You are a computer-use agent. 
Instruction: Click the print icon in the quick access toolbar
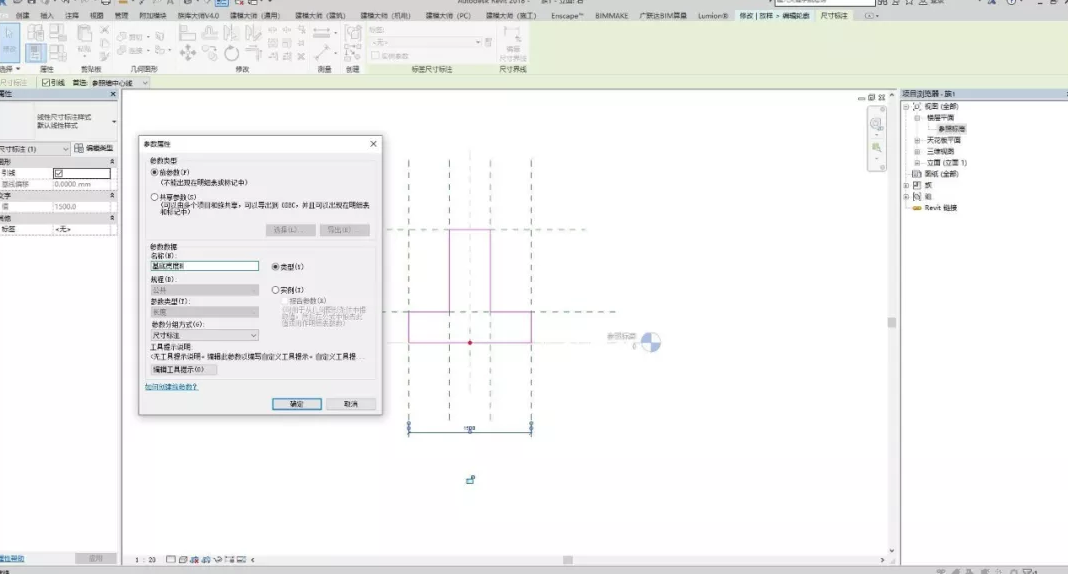[x=106, y=3]
